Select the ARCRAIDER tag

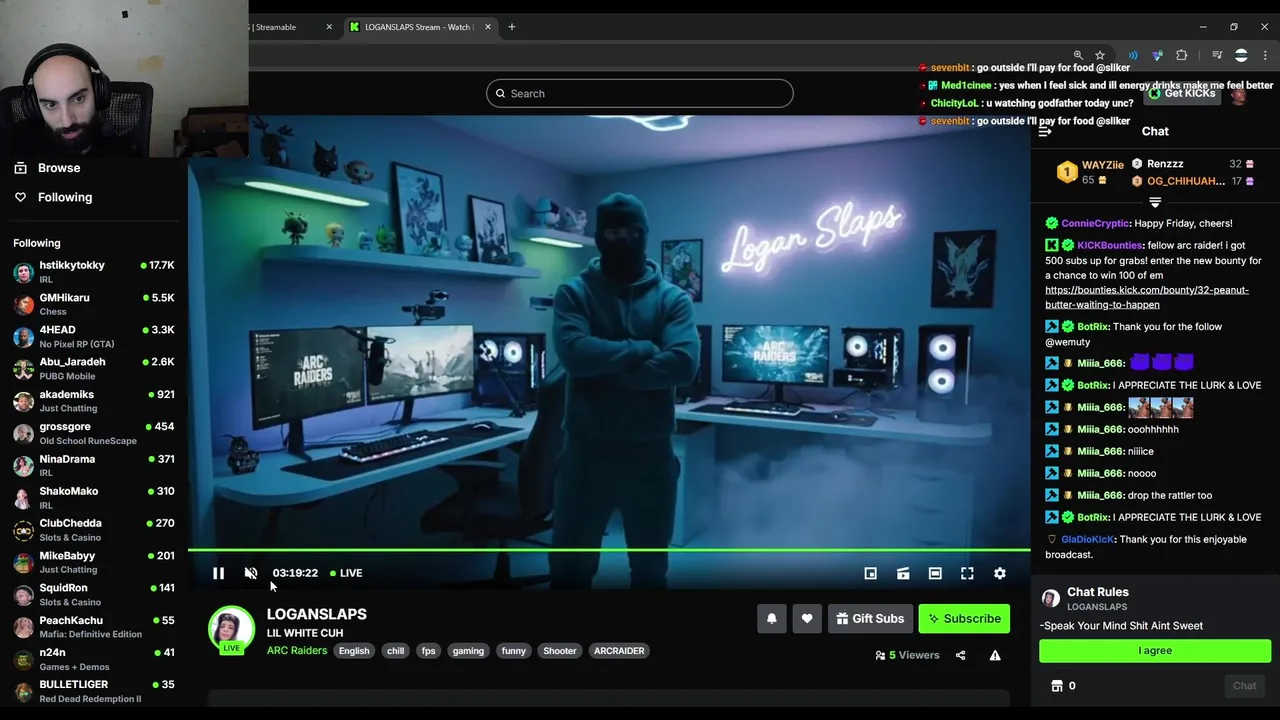pyautogui.click(x=619, y=651)
